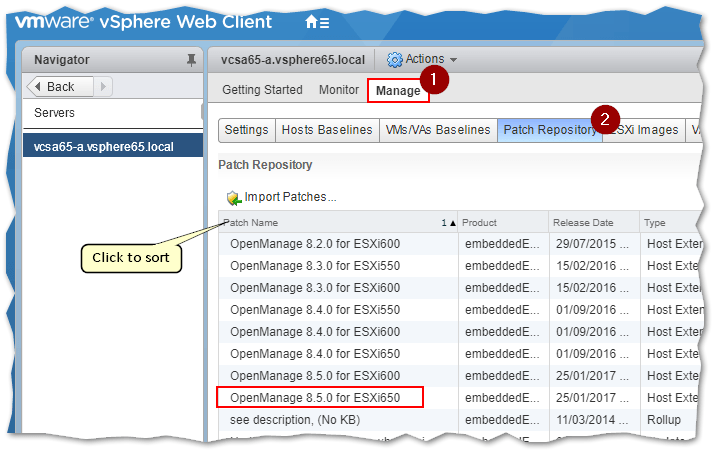Click the Back arrow button
Image resolution: width=715 pixels, height=452 pixels.
60,87
